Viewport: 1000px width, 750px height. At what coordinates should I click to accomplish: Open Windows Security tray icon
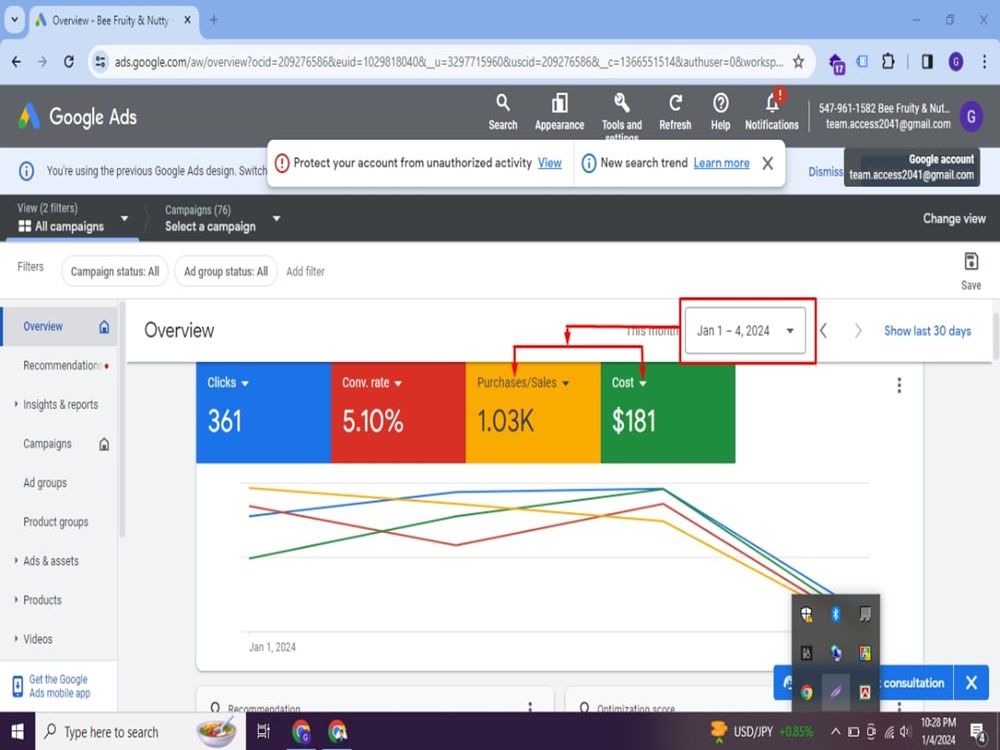click(806, 614)
